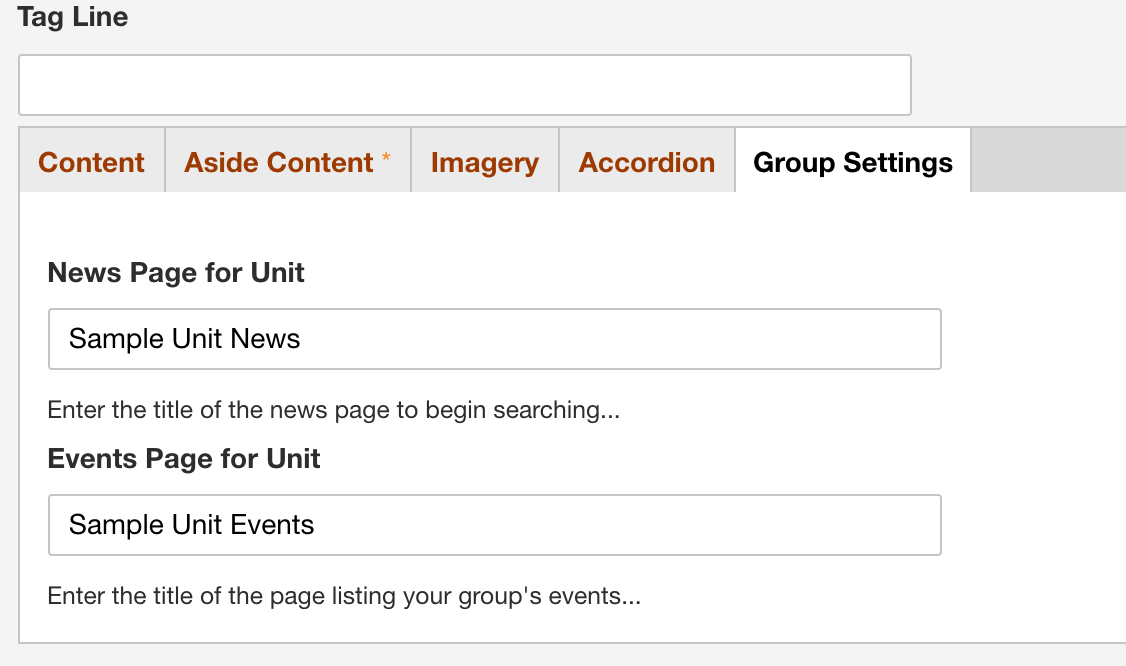This screenshot has height=666, width=1126.
Task: Click the Group Settings tab
Action: coord(852,162)
